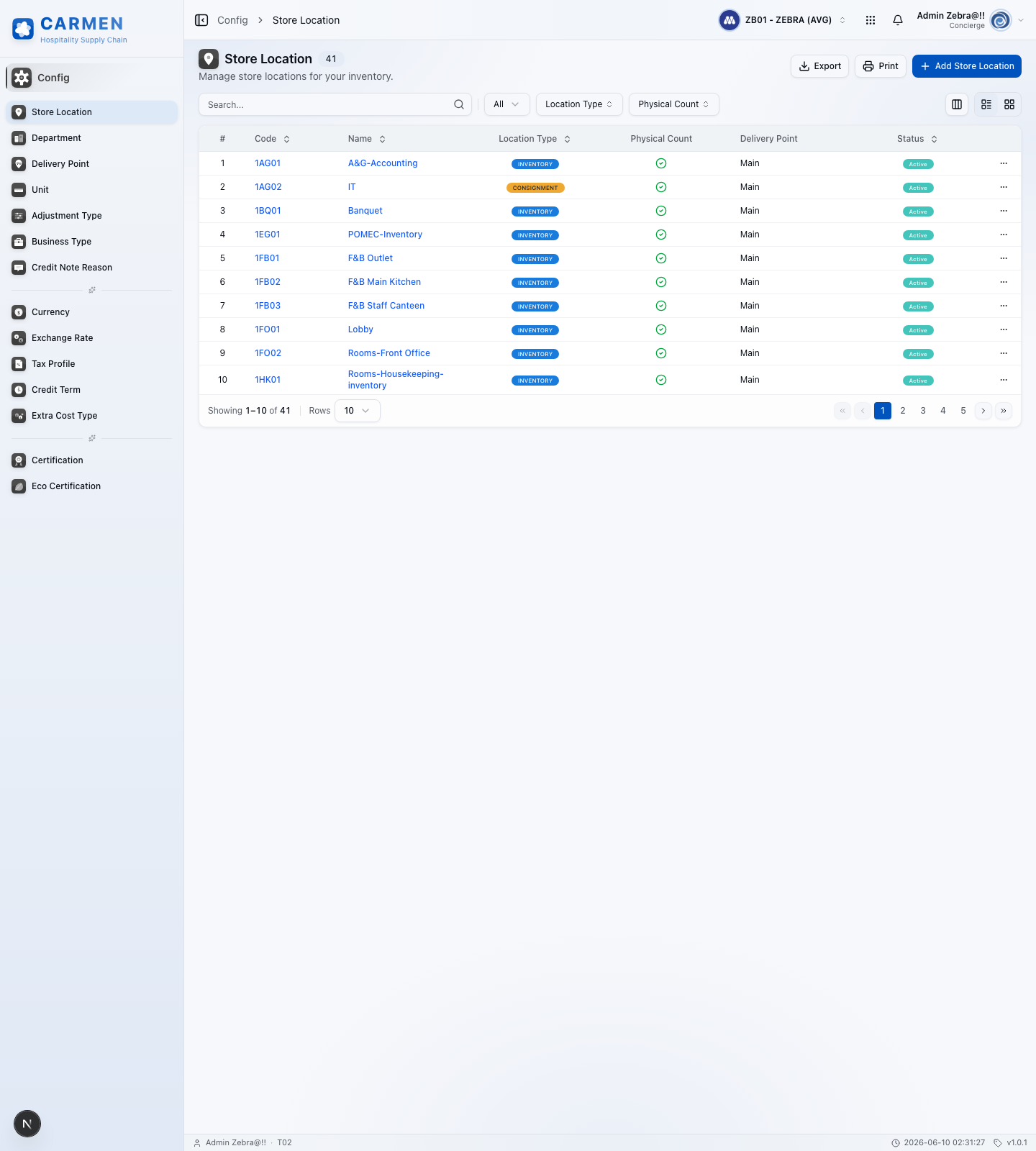
Task: Open Currency in sidebar
Action: pos(92,312)
